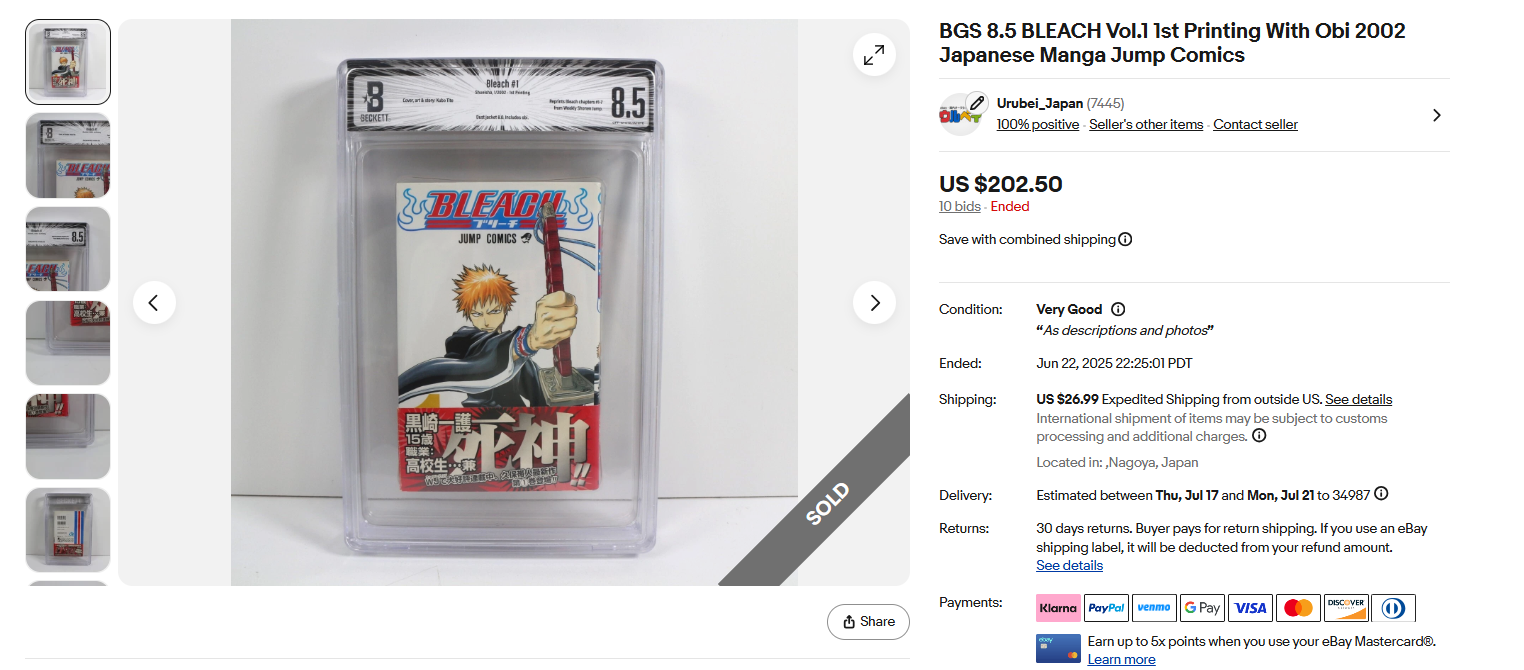This screenshot has width=1524, height=670.
Task: Click the customs processing info icon
Action: coord(1259,436)
